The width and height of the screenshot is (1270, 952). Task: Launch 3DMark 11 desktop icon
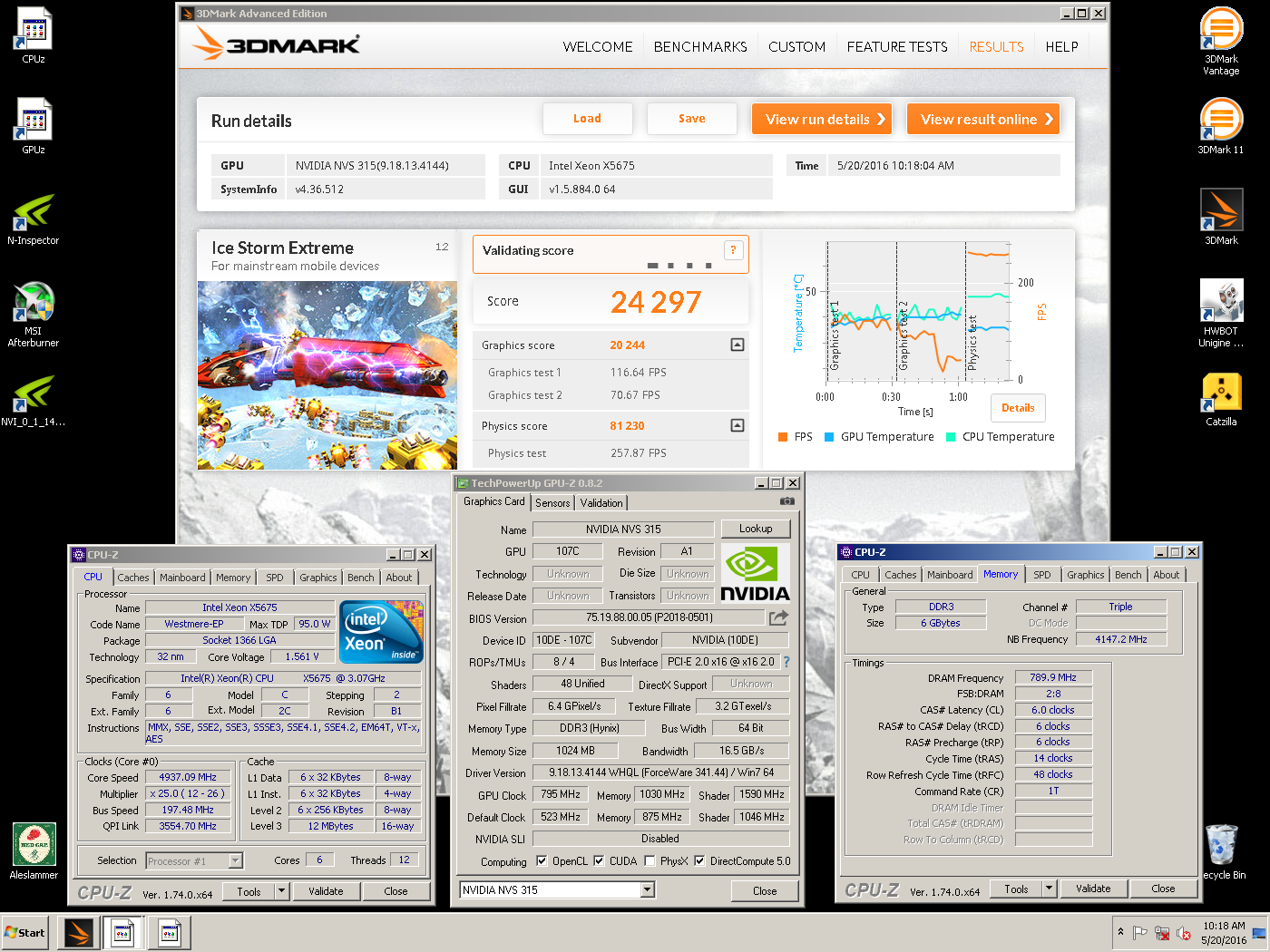click(x=1221, y=125)
